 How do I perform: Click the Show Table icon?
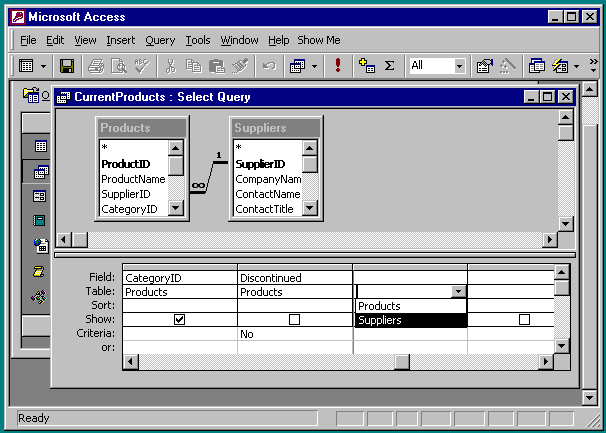[366, 66]
